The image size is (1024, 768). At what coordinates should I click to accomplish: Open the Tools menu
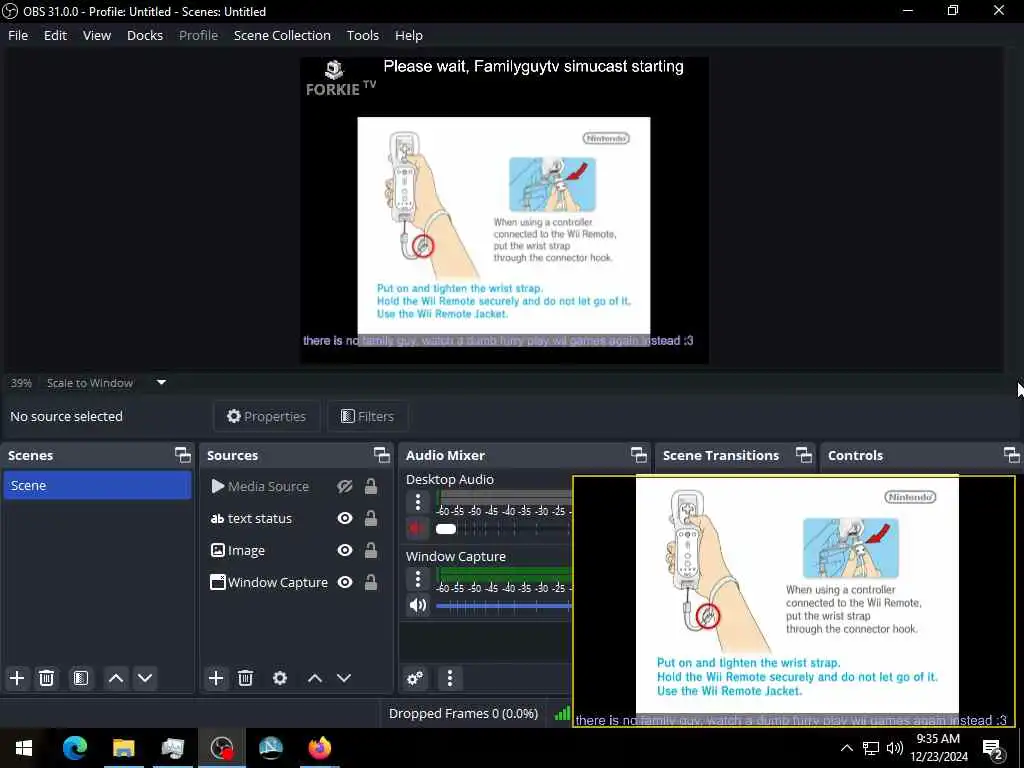coord(362,35)
